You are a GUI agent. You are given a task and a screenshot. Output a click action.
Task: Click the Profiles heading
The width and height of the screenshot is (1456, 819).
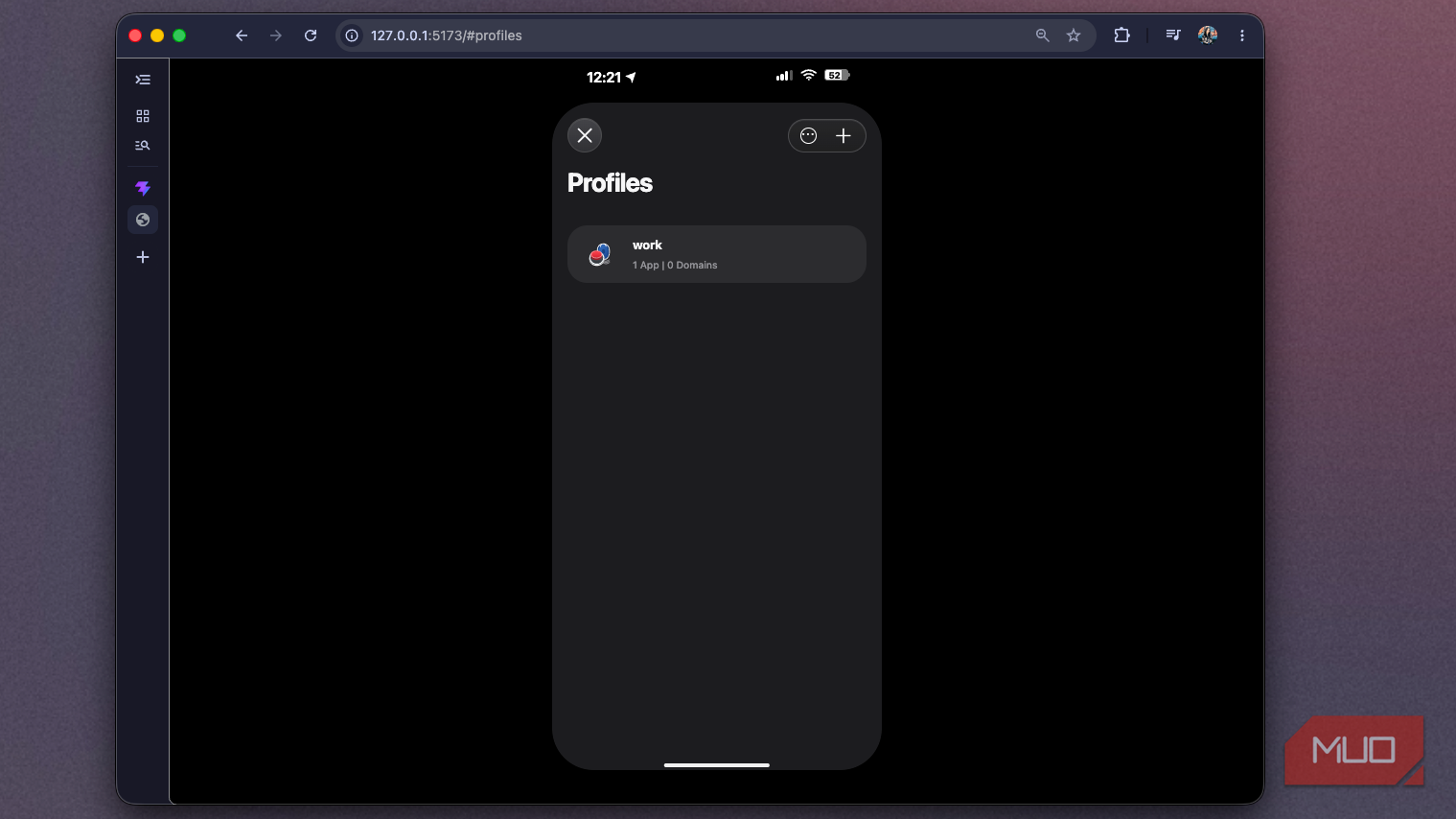[610, 183]
